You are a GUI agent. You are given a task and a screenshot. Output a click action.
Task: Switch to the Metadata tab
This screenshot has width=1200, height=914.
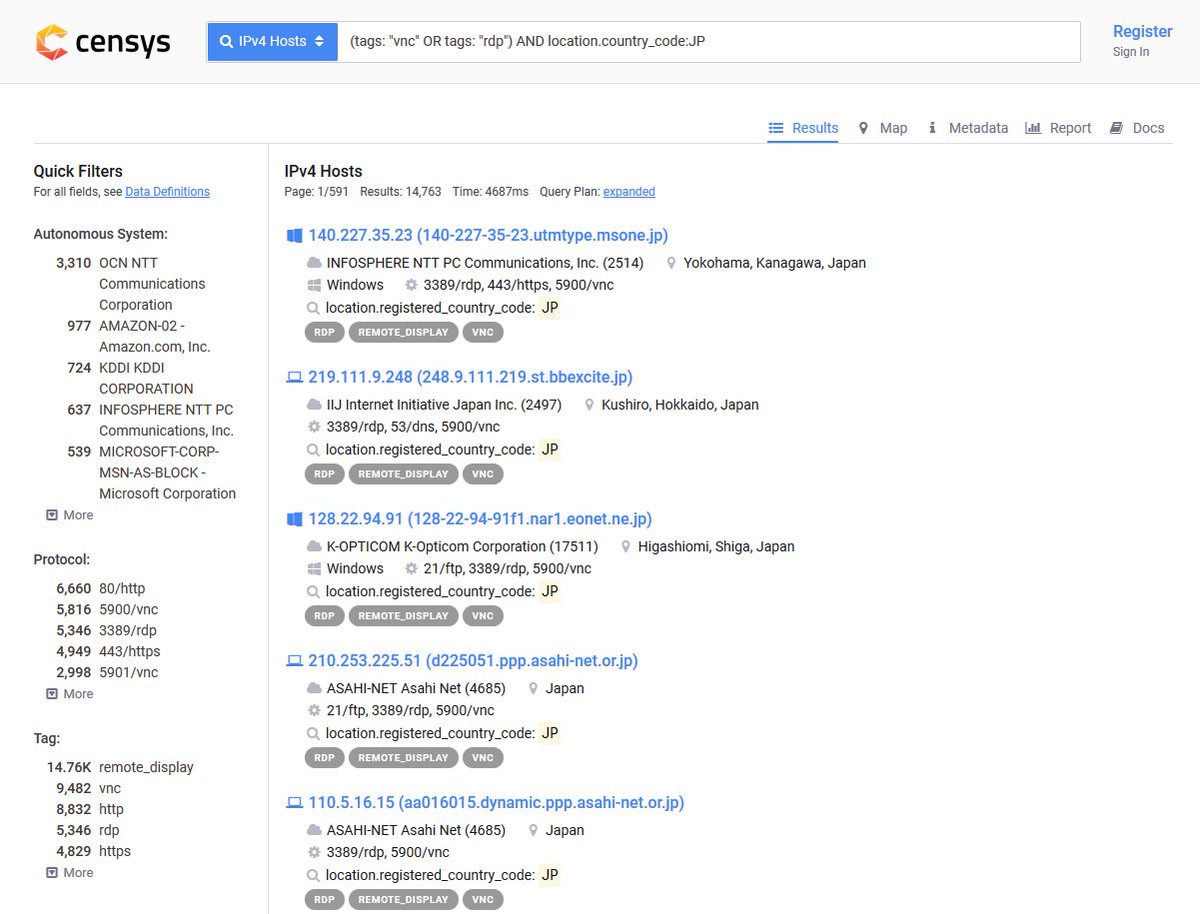[x=967, y=128]
